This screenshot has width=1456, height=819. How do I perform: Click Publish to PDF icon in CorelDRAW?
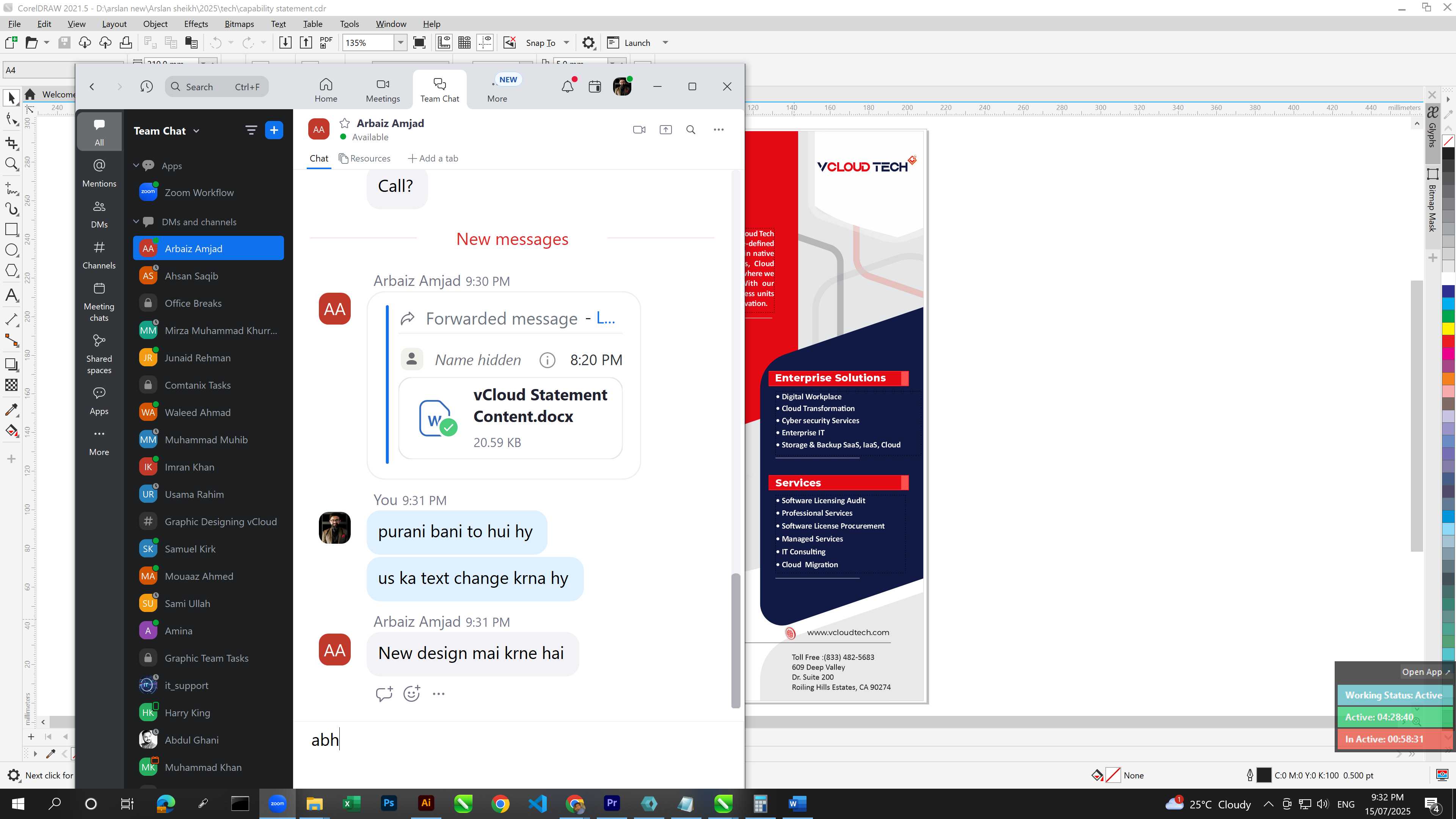tap(326, 42)
